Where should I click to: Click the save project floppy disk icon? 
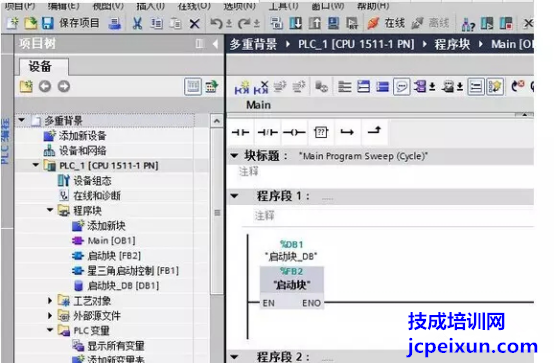click(x=48, y=23)
